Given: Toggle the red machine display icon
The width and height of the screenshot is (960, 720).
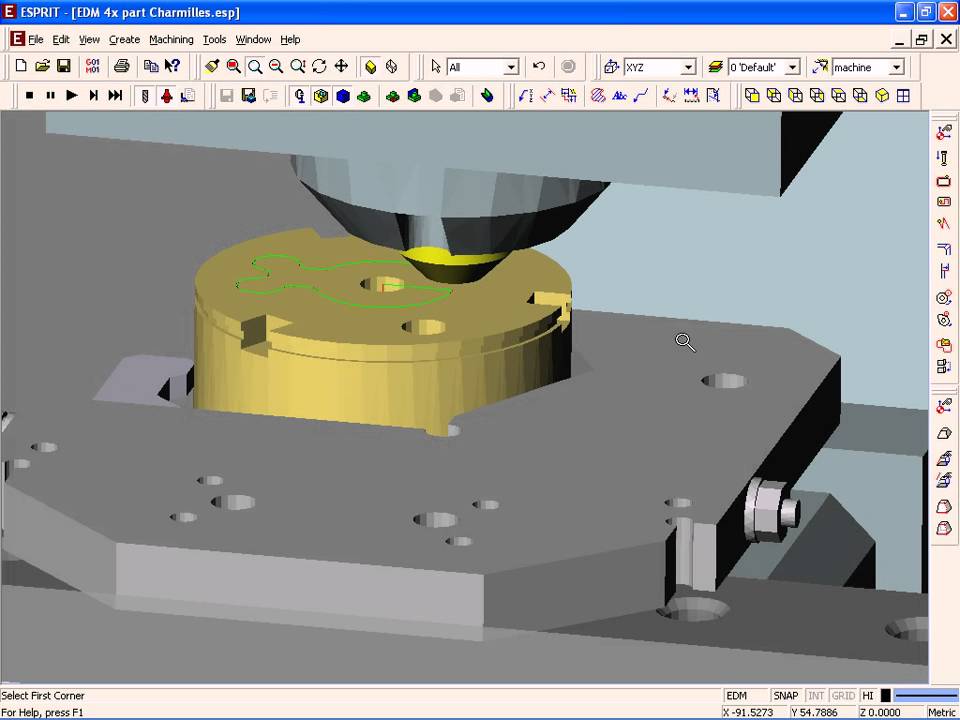Looking at the screenshot, I should [x=167, y=96].
